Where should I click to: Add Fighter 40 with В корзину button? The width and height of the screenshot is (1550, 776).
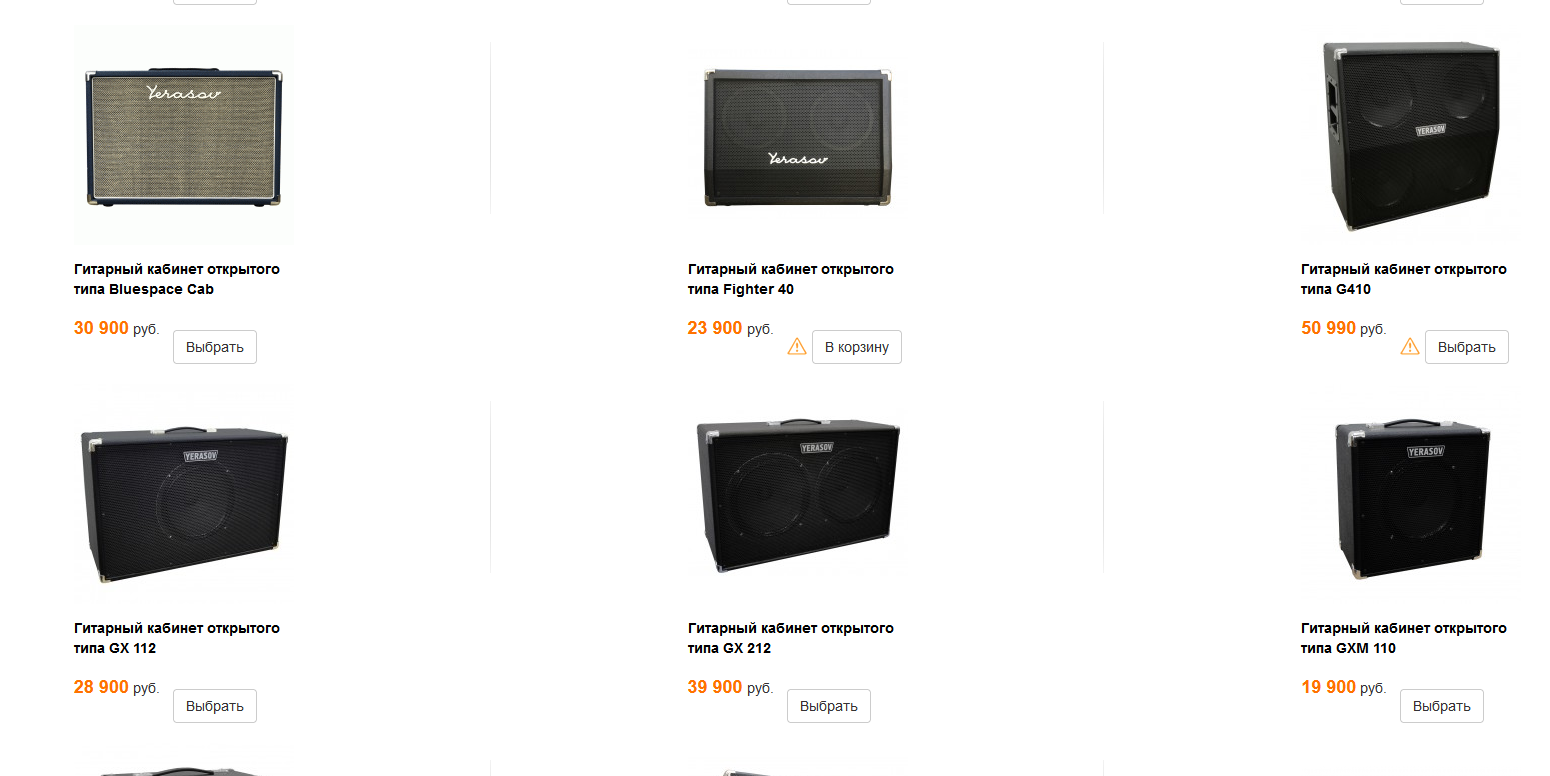[857, 347]
